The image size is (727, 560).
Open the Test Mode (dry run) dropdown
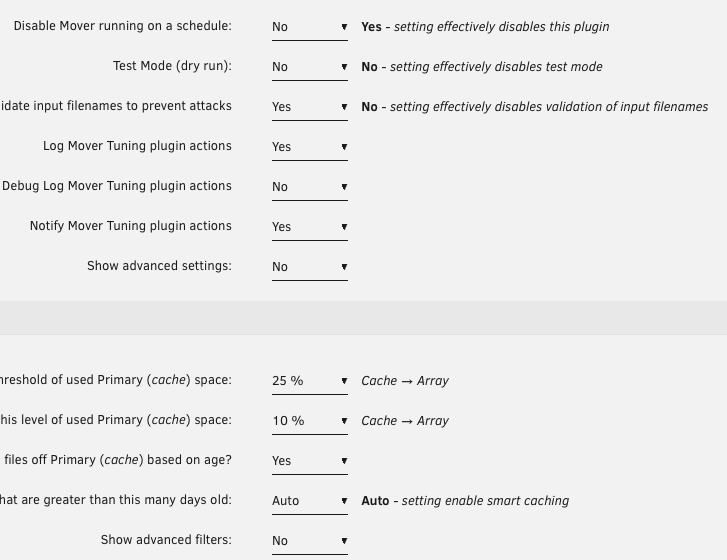(x=310, y=67)
